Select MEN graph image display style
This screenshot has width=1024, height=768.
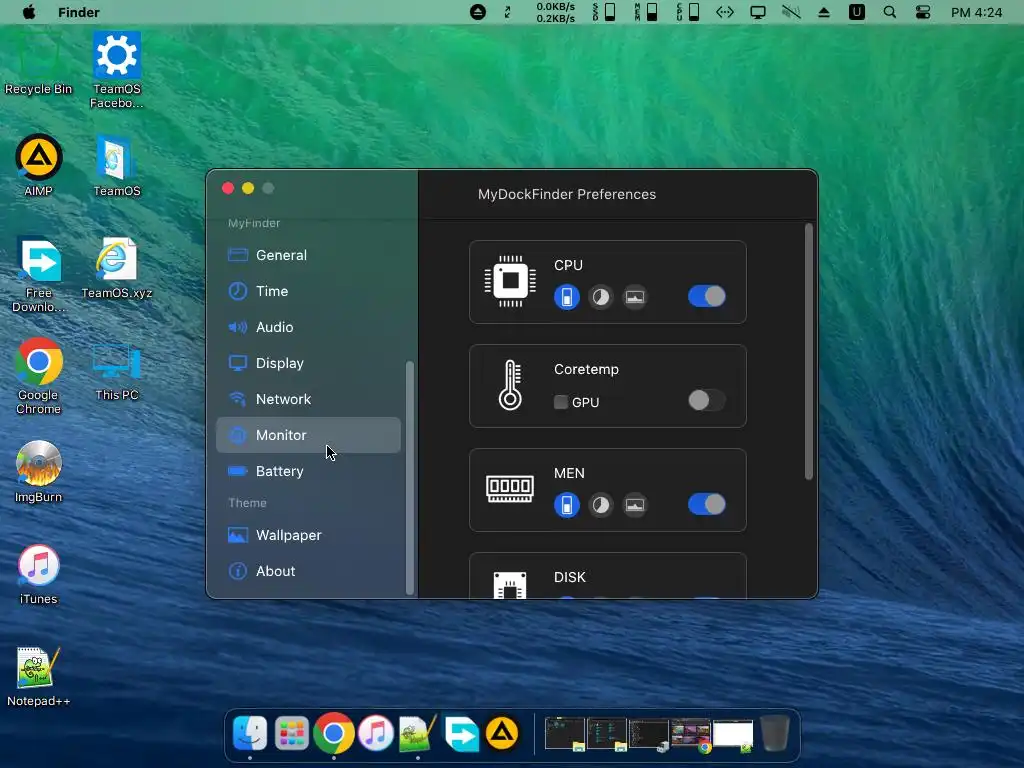[635, 505]
